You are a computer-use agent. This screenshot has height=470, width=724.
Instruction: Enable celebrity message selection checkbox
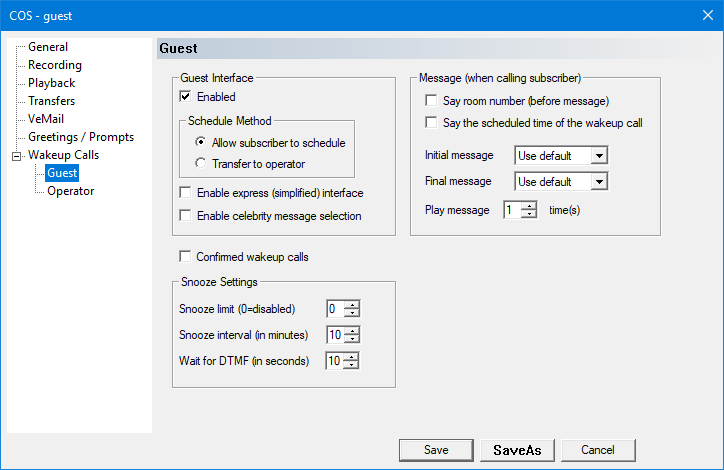(185, 215)
